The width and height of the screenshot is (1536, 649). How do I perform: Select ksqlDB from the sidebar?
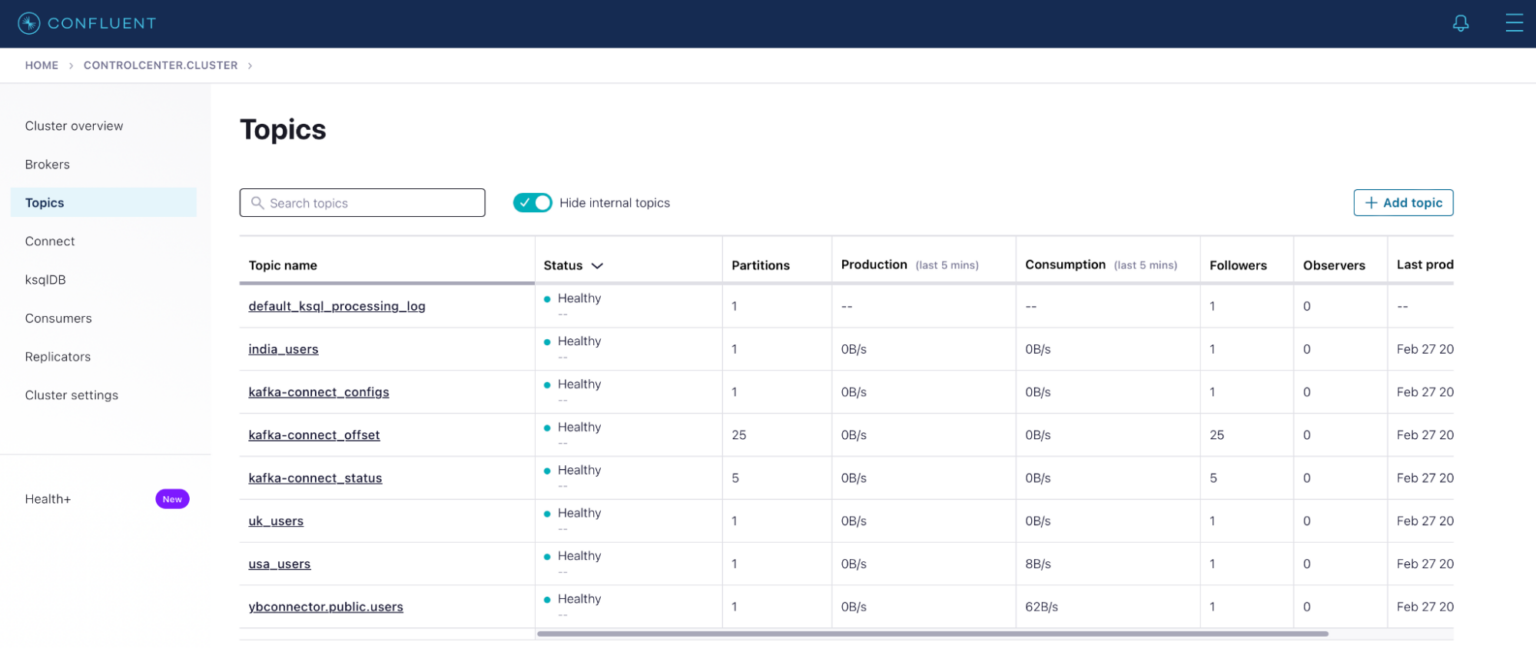[x=44, y=279]
